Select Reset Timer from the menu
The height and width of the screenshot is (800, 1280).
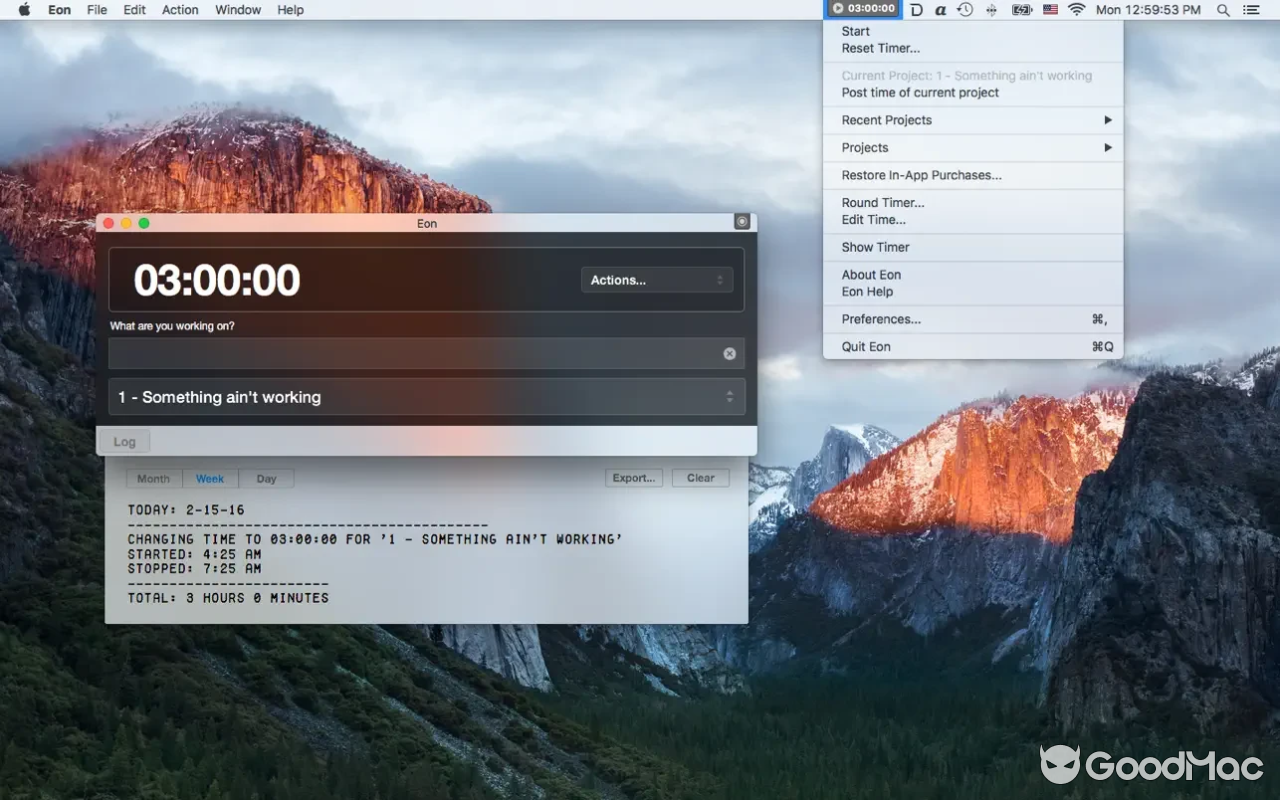tap(880, 48)
